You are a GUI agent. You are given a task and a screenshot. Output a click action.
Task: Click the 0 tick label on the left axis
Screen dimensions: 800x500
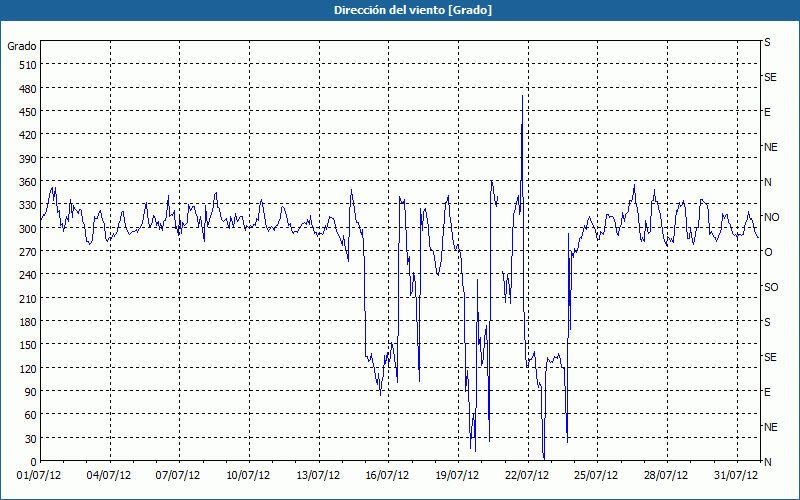coord(34,462)
